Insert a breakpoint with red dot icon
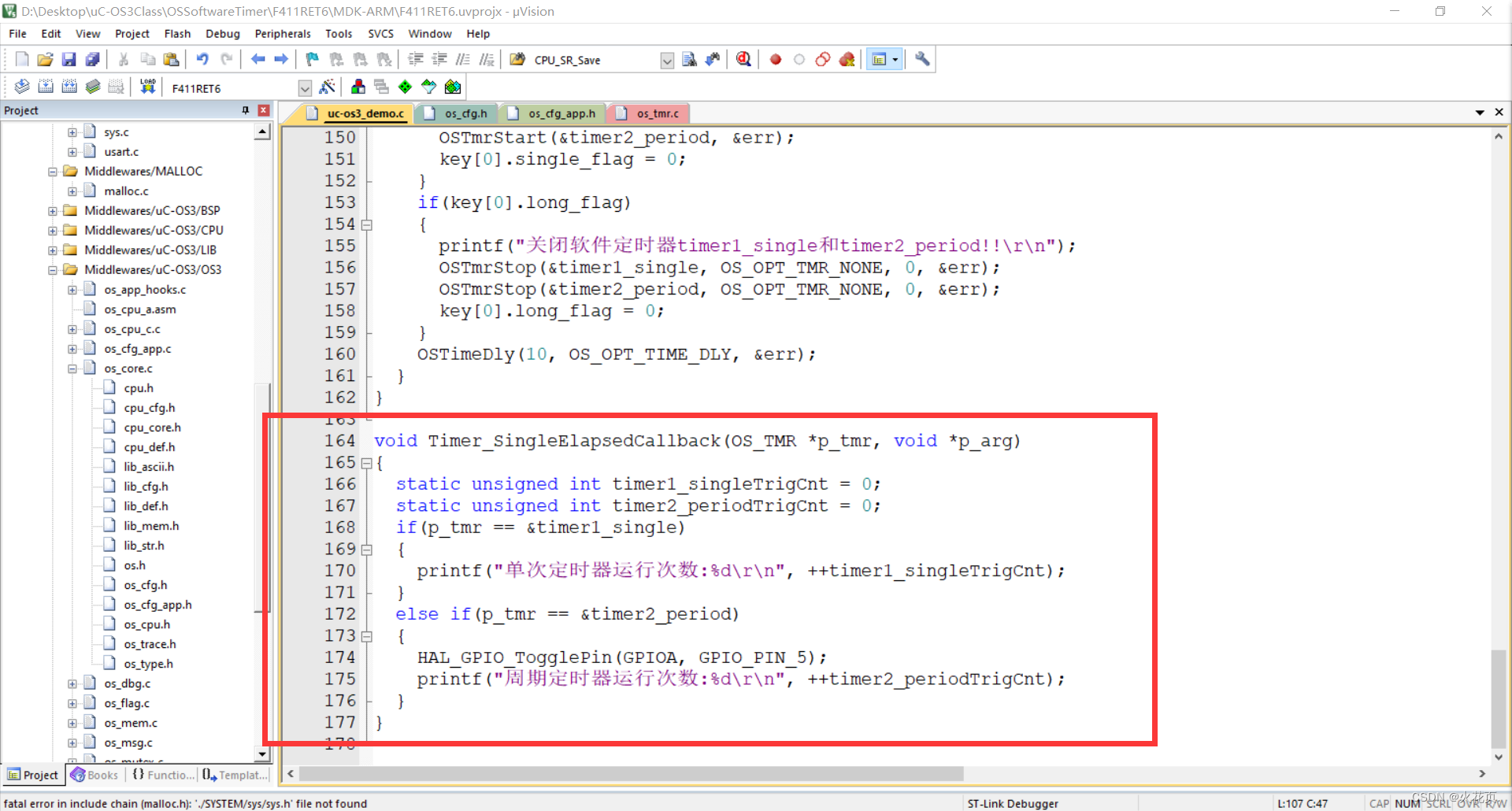 [x=776, y=59]
